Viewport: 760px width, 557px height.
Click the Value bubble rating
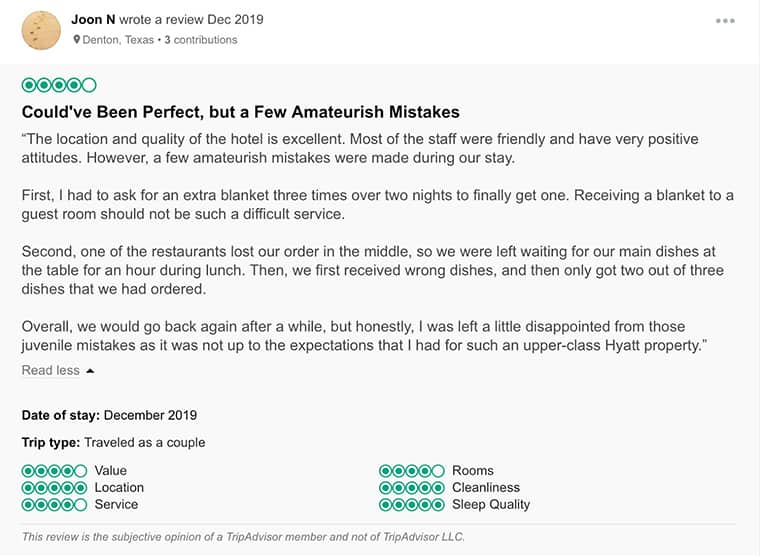pyautogui.click(x=54, y=470)
